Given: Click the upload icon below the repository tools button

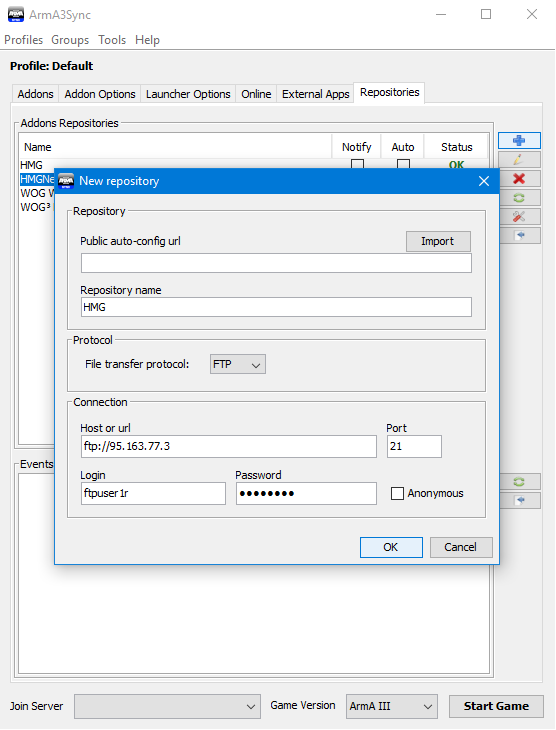Looking at the screenshot, I should tap(519, 236).
